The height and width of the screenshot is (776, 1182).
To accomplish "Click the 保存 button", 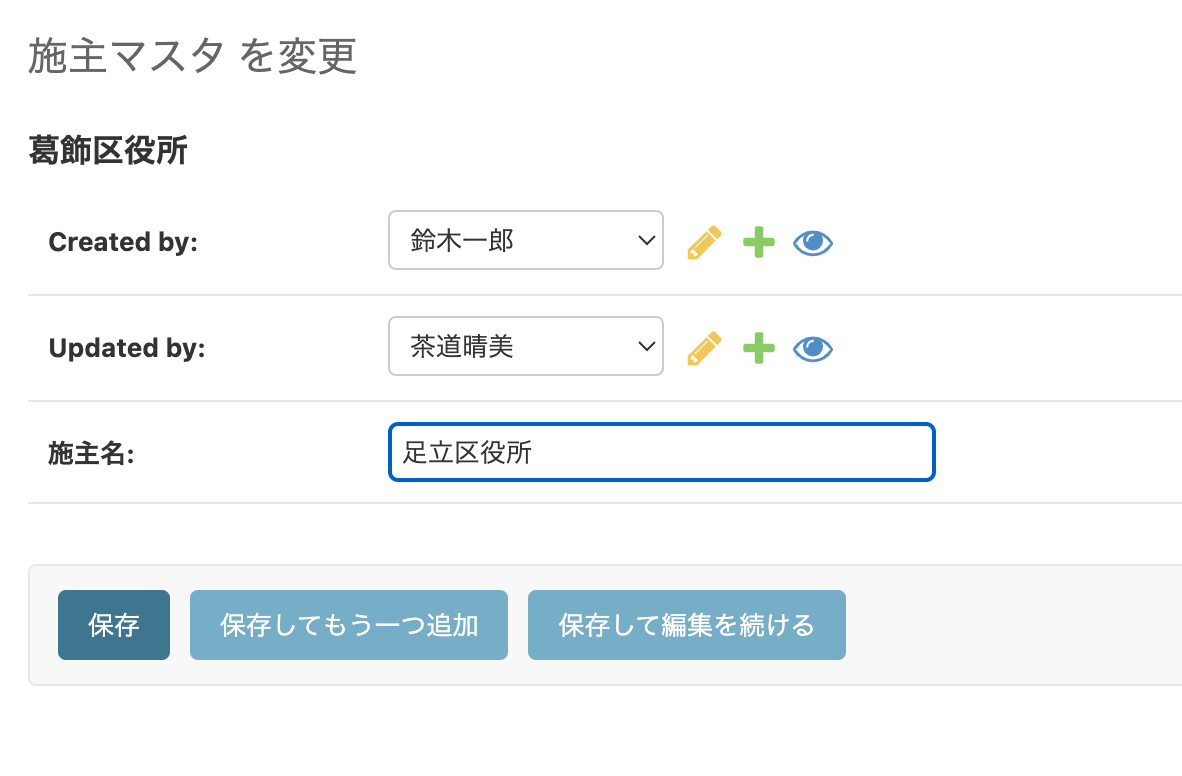I will coord(114,625).
